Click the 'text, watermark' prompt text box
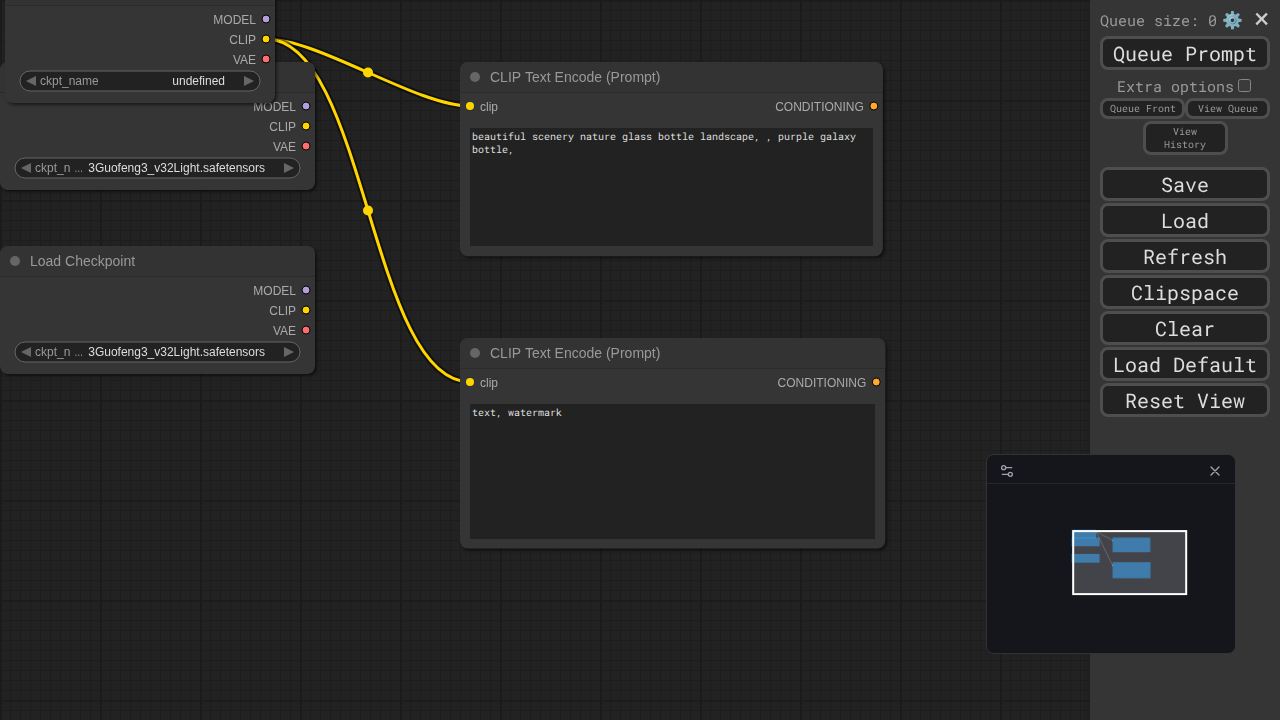This screenshot has width=1280, height=720. coord(672,471)
